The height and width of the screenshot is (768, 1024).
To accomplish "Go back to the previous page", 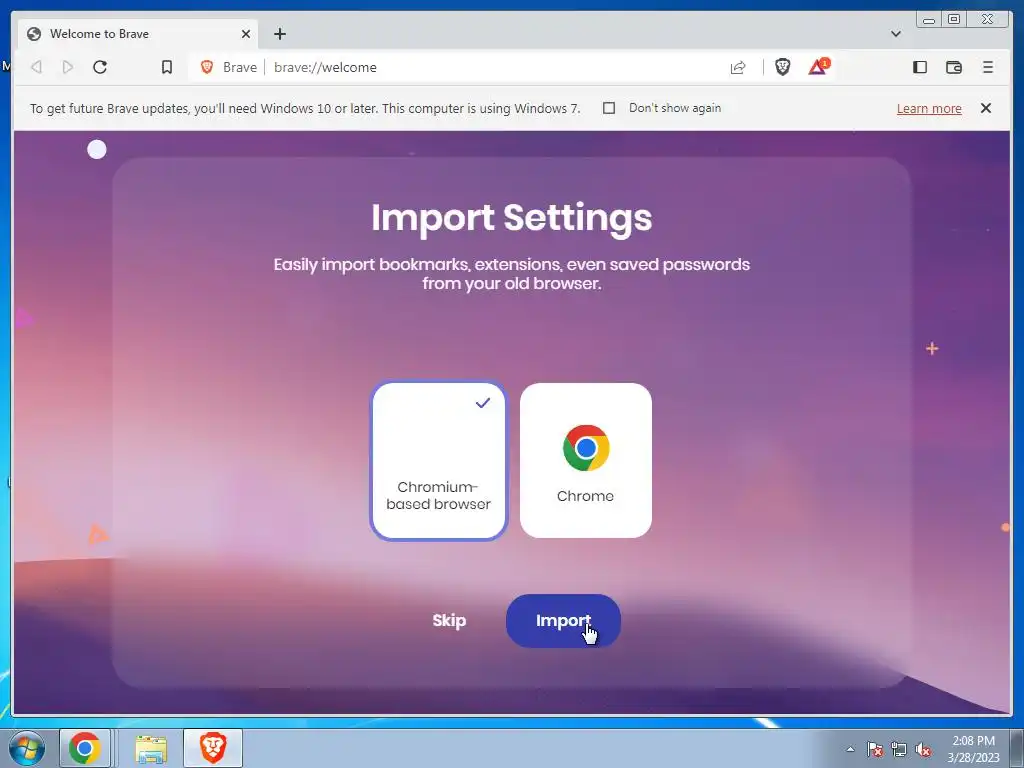I will (37, 67).
